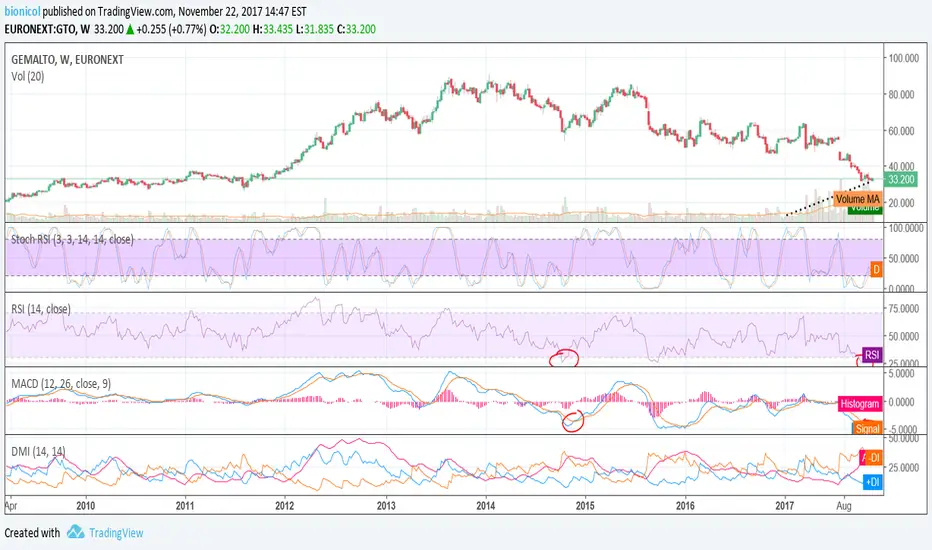Click the O:32.200 open value

[x=229, y=29]
